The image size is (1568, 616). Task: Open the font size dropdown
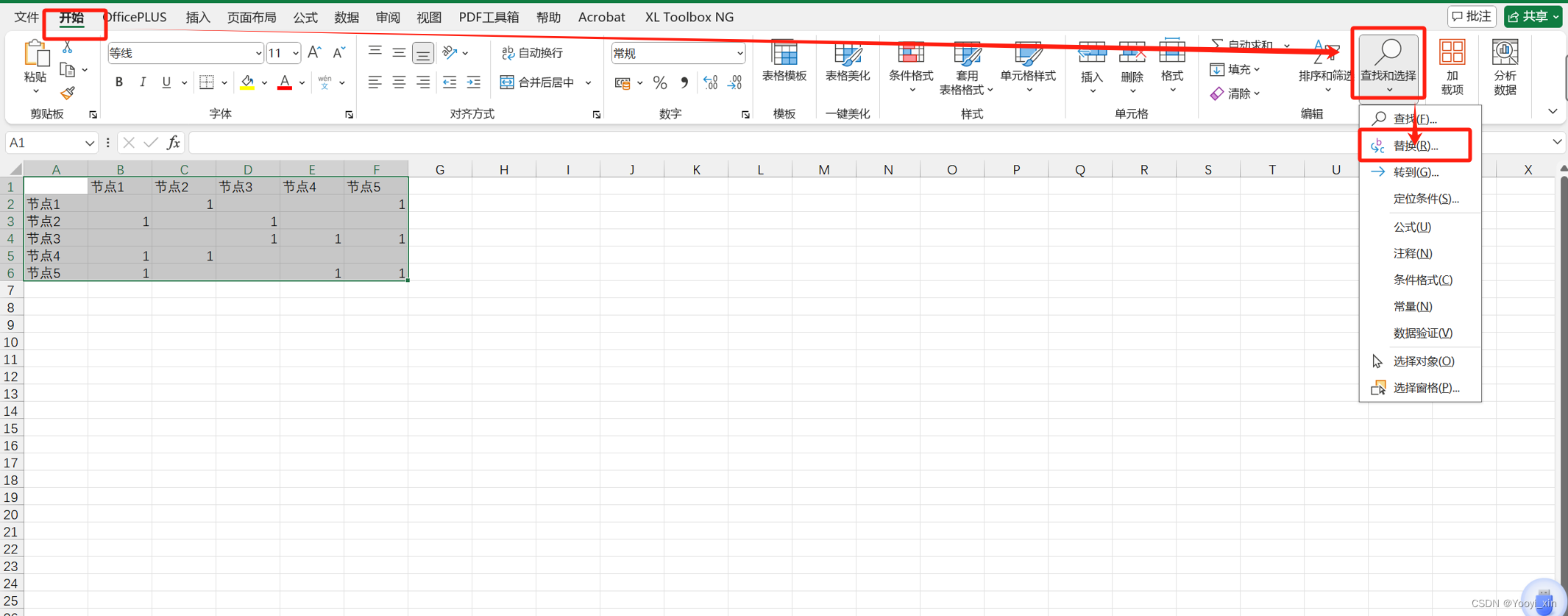(x=295, y=53)
